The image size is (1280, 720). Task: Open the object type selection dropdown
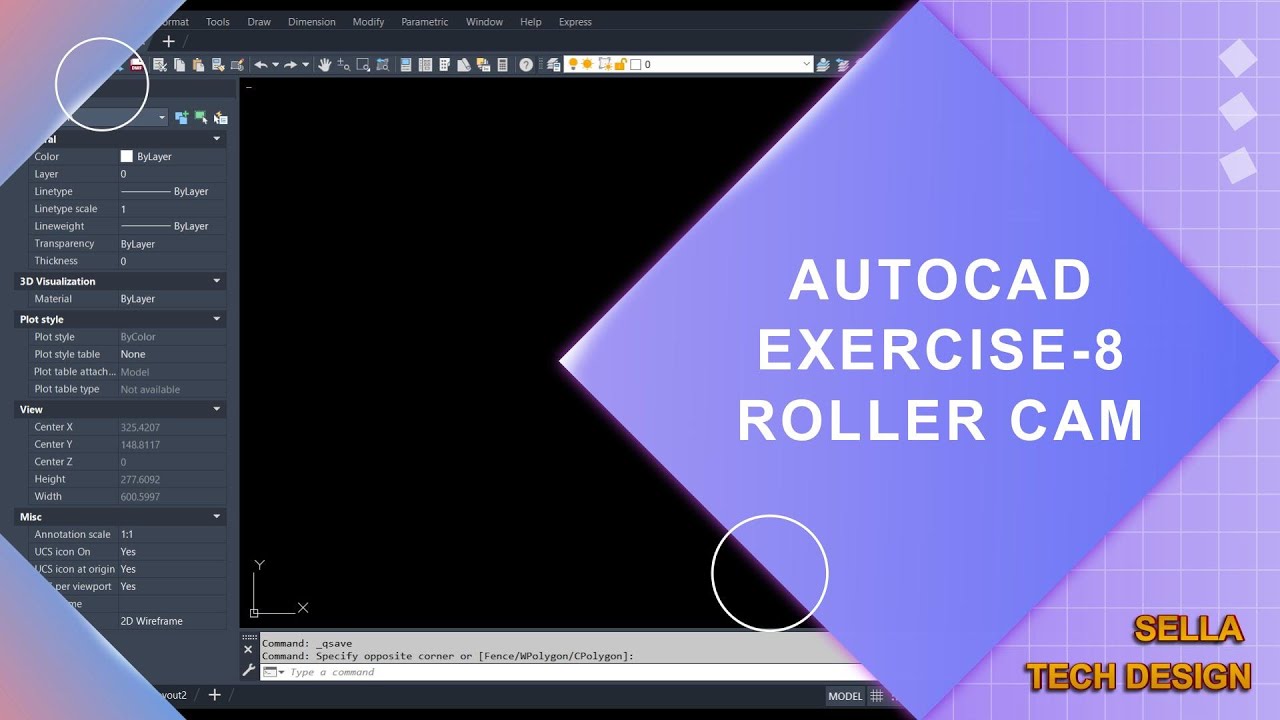pyautogui.click(x=162, y=117)
